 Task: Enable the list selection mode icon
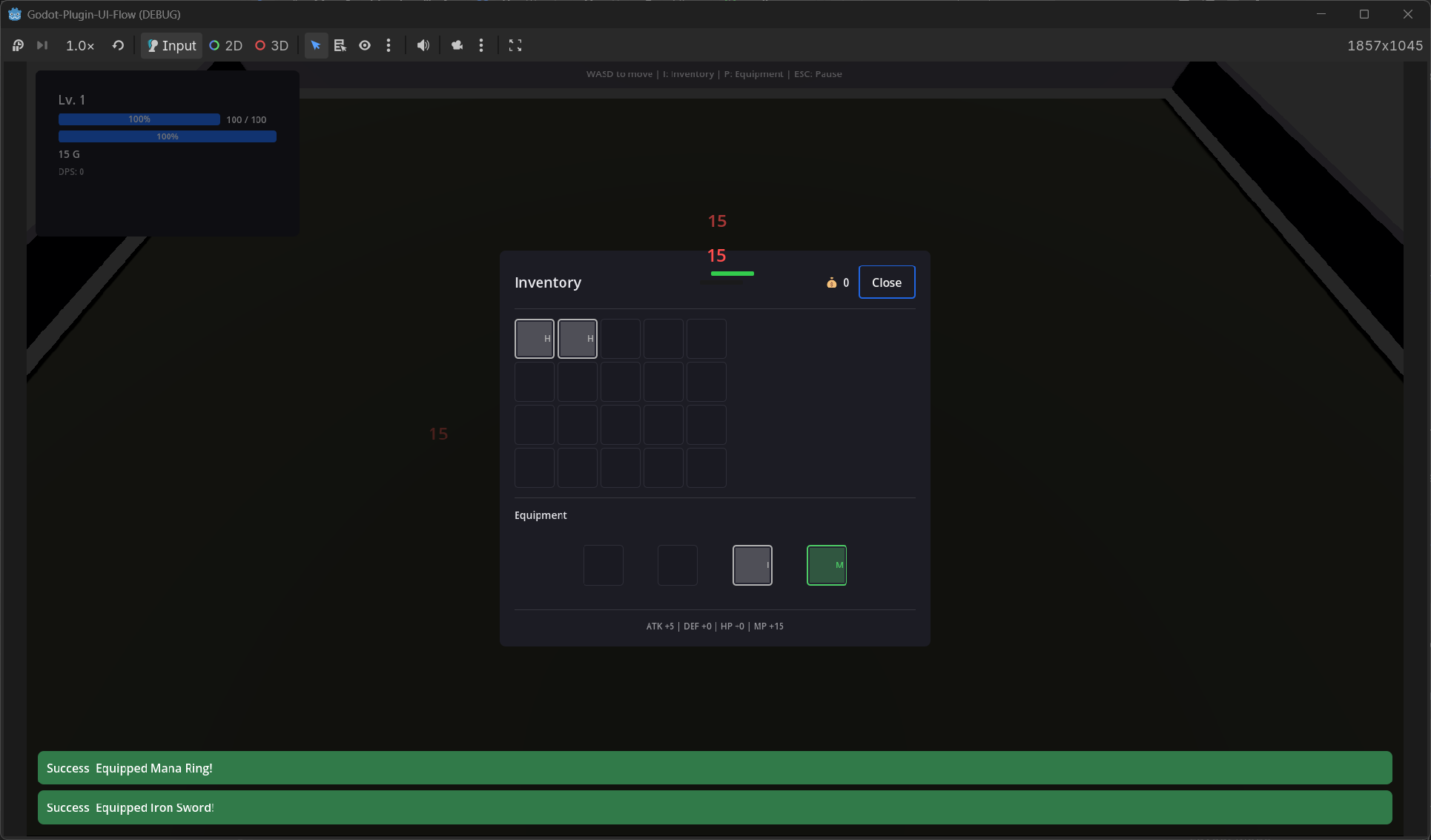pos(340,45)
